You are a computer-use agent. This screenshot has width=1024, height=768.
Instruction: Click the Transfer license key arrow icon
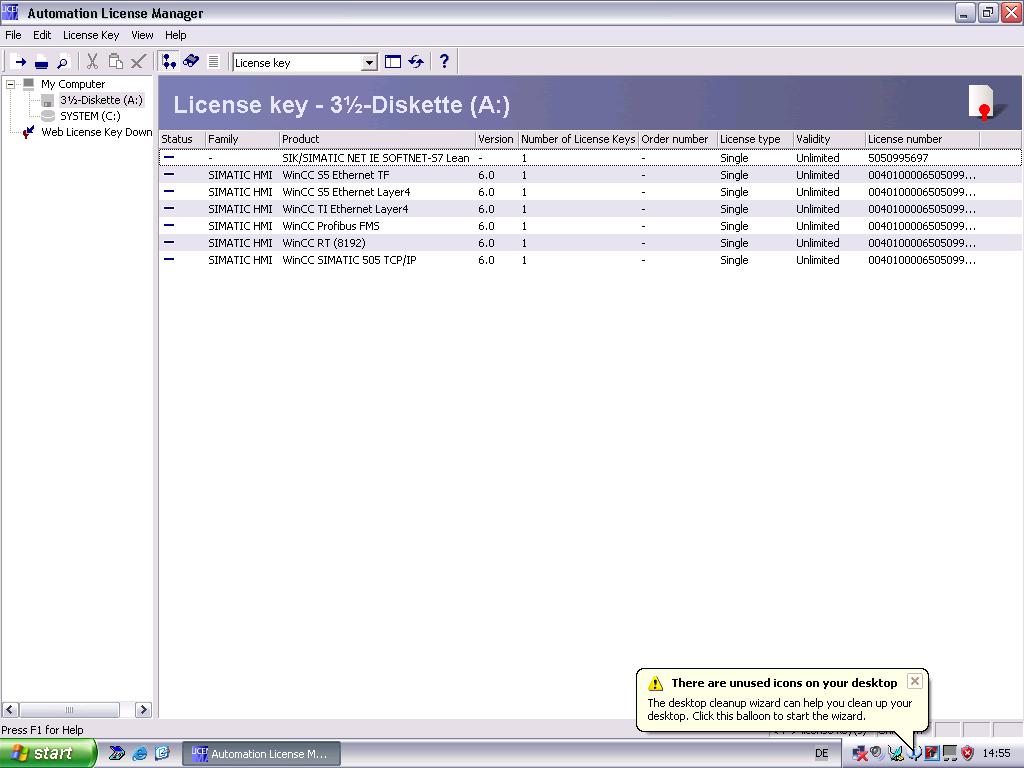coord(18,62)
